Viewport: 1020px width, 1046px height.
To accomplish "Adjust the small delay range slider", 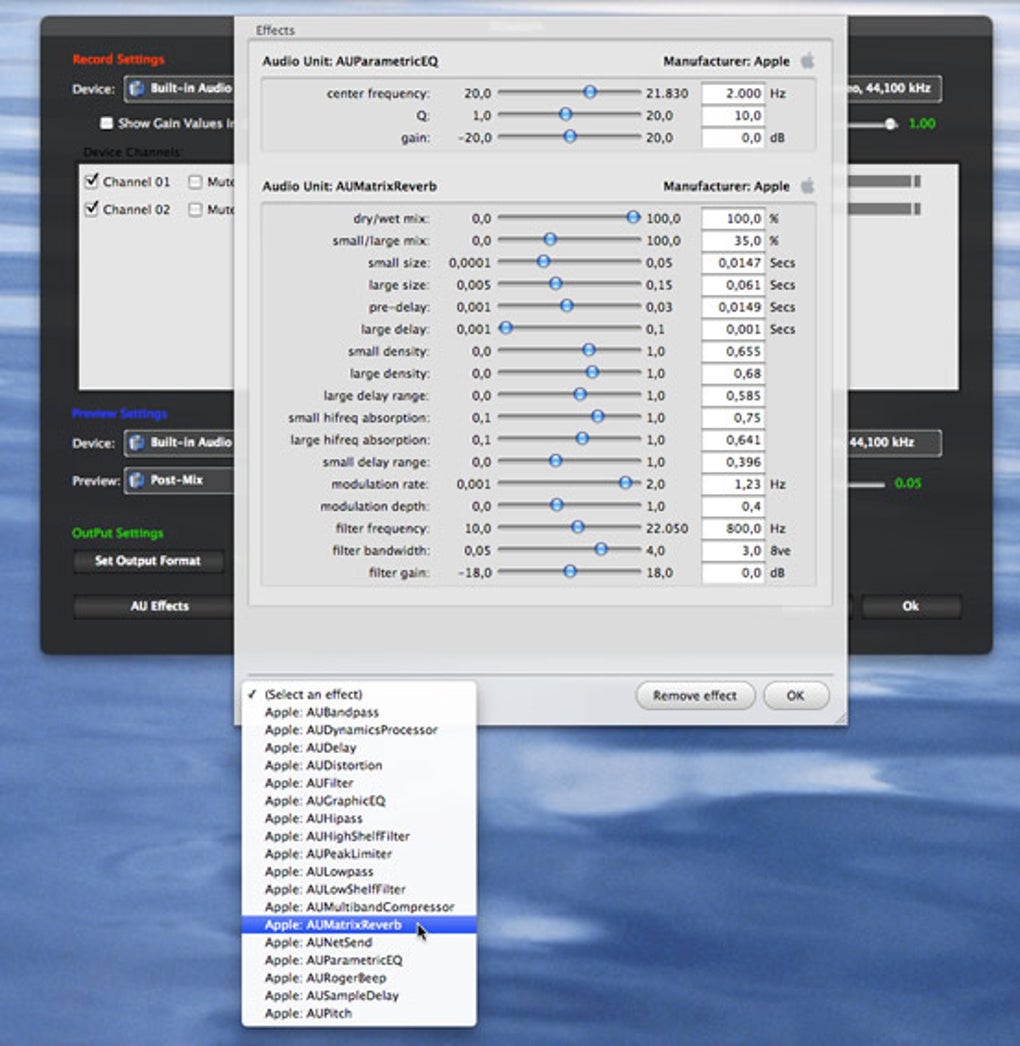I will (555, 460).
